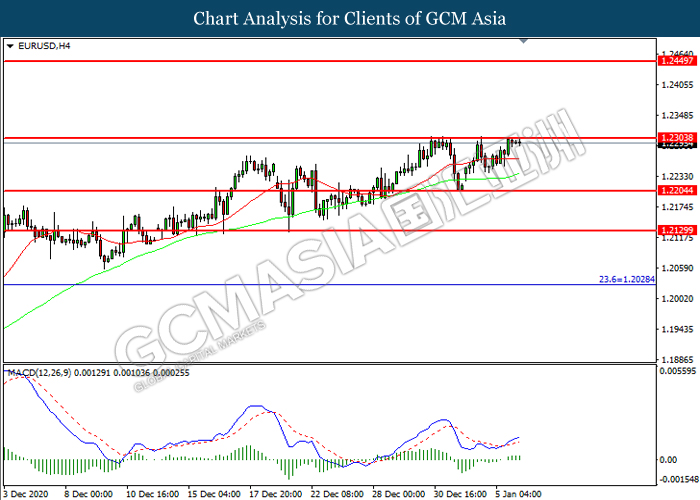Click the 1.18865 price scale value
Screen dimensions: 700x500
[x=677, y=360]
